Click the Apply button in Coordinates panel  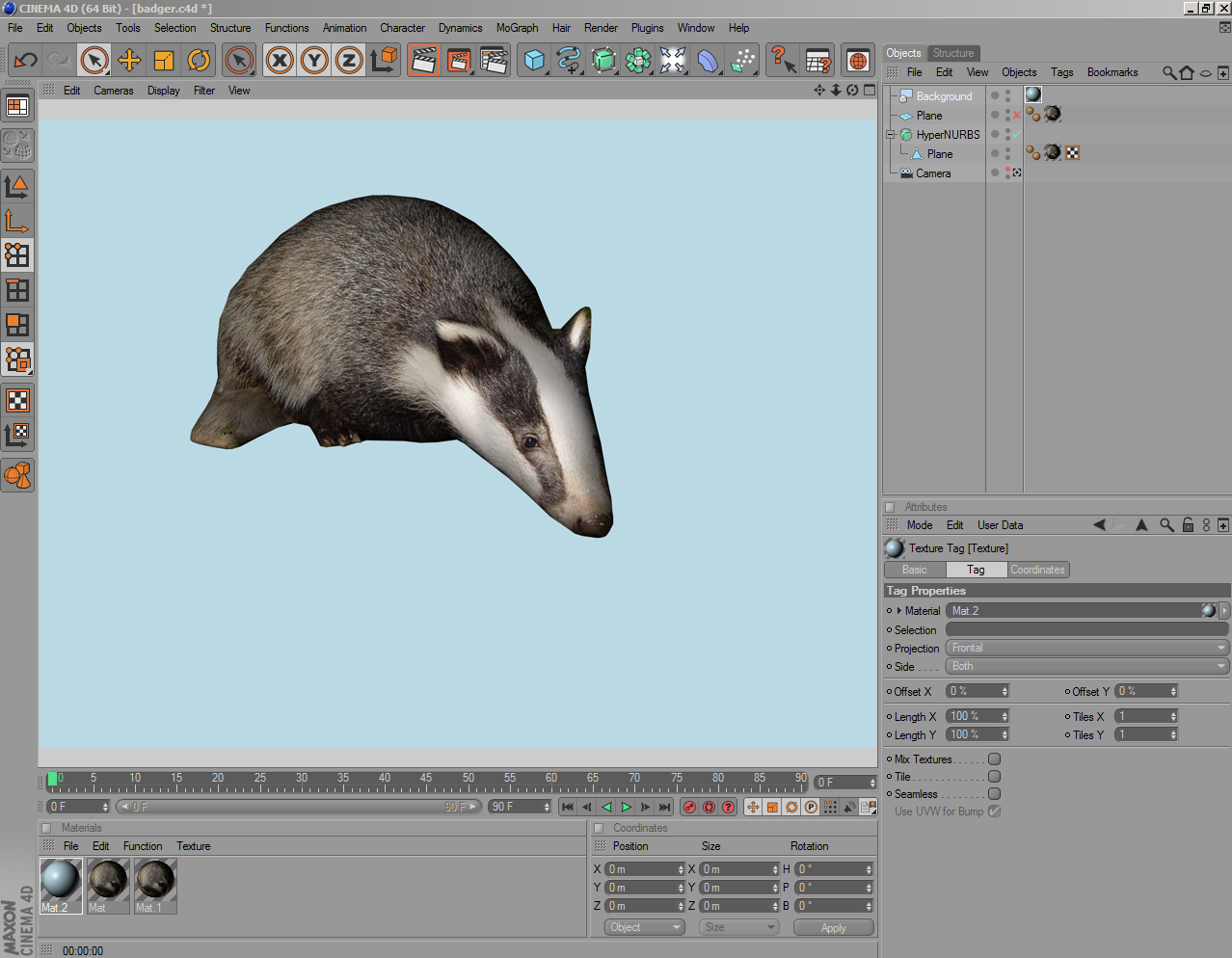click(x=833, y=928)
